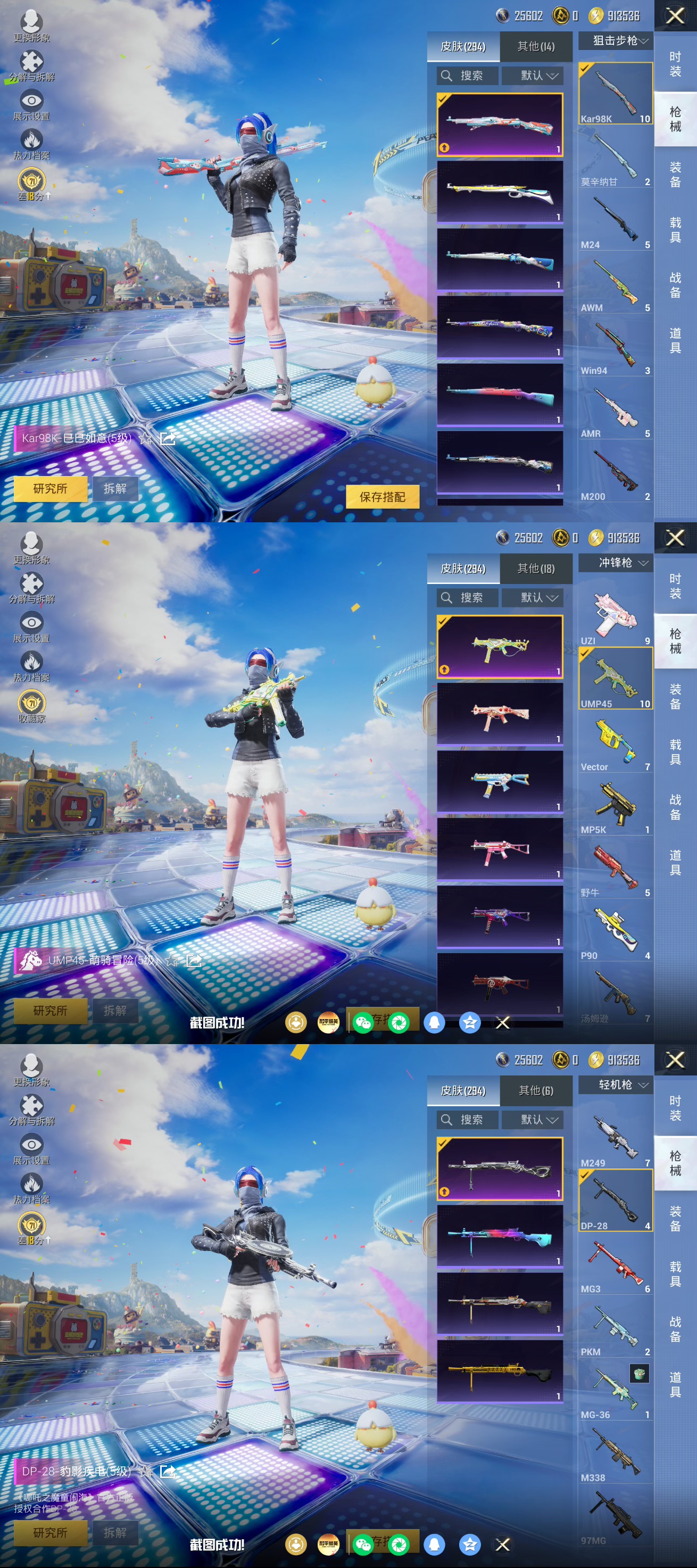Choose the checked Kar98K skin thumbnail
Screen dimensions: 697x1568
click(500, 124)
